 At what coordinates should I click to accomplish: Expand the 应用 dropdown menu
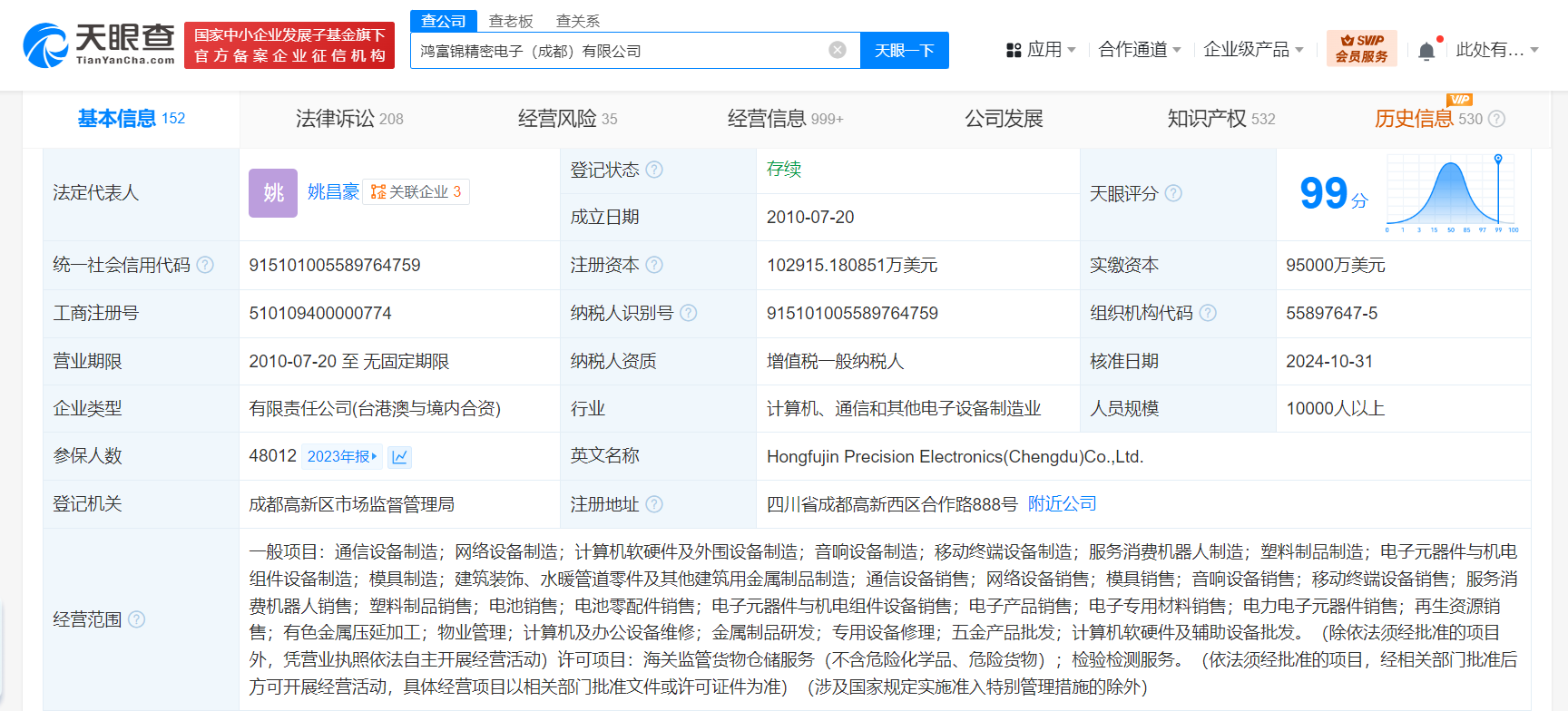1041,50
